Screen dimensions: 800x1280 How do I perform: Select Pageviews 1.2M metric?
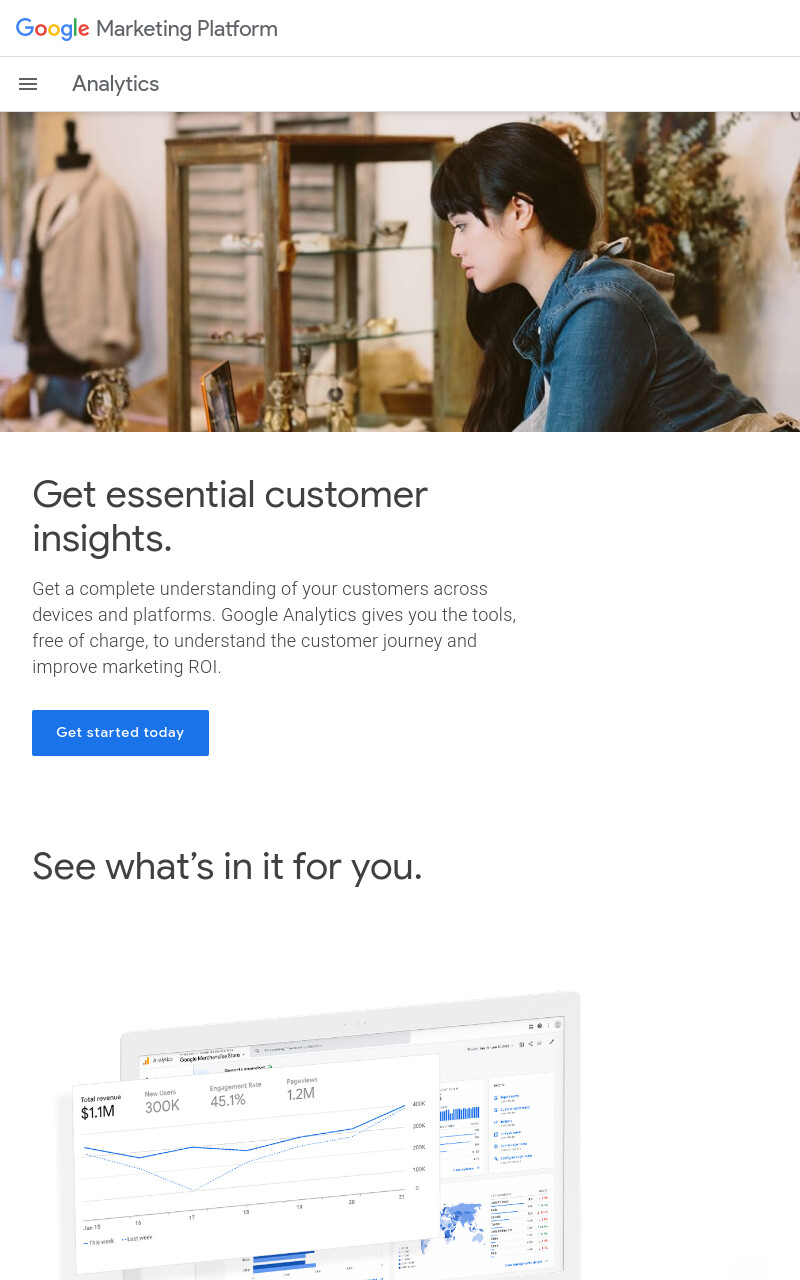[x=301, y=1088]
